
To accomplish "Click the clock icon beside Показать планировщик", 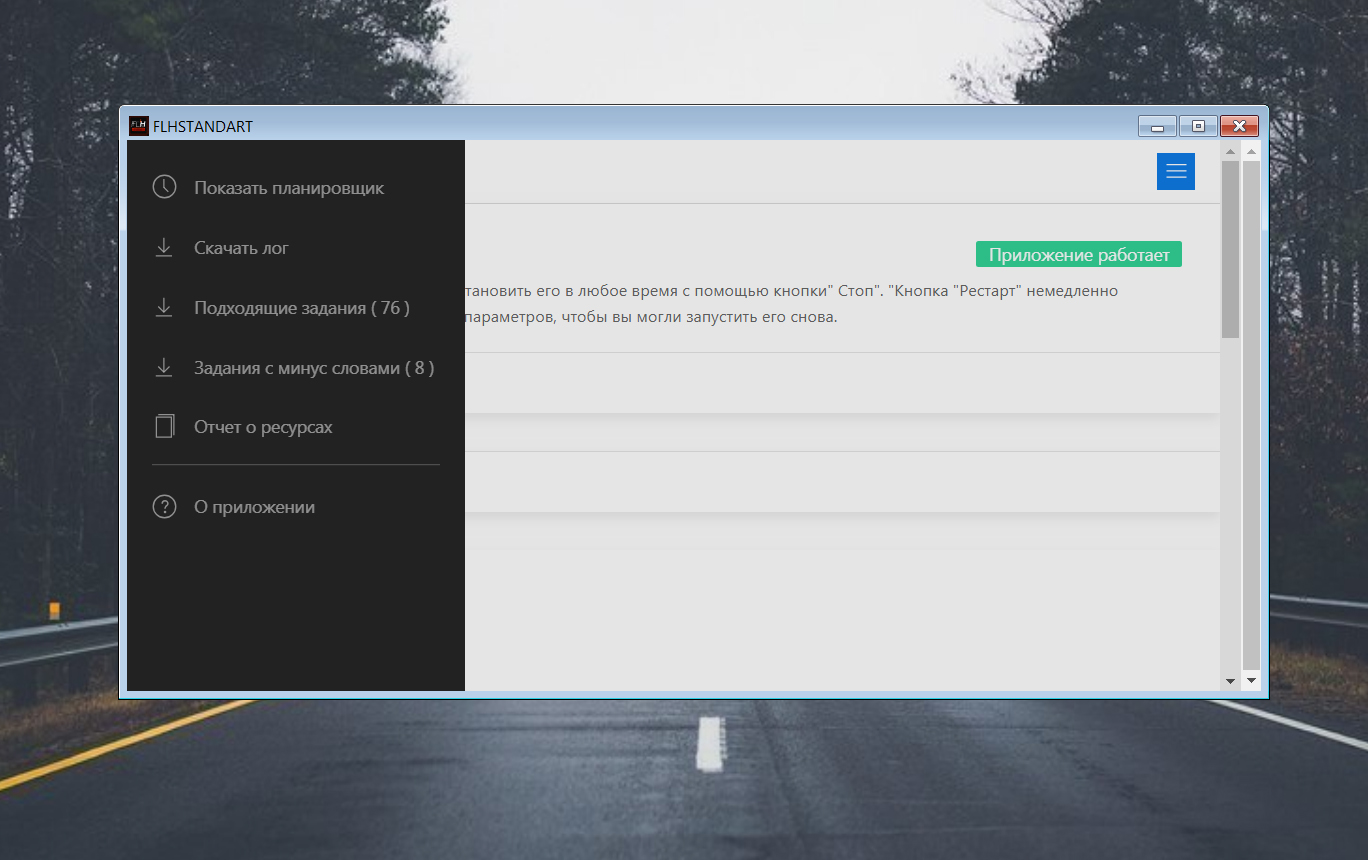I will tap(164, 187).
